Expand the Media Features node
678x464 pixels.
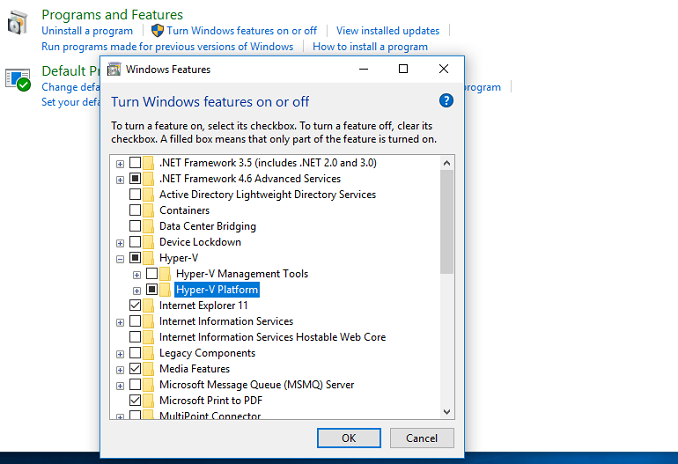[x=120, y=370]
